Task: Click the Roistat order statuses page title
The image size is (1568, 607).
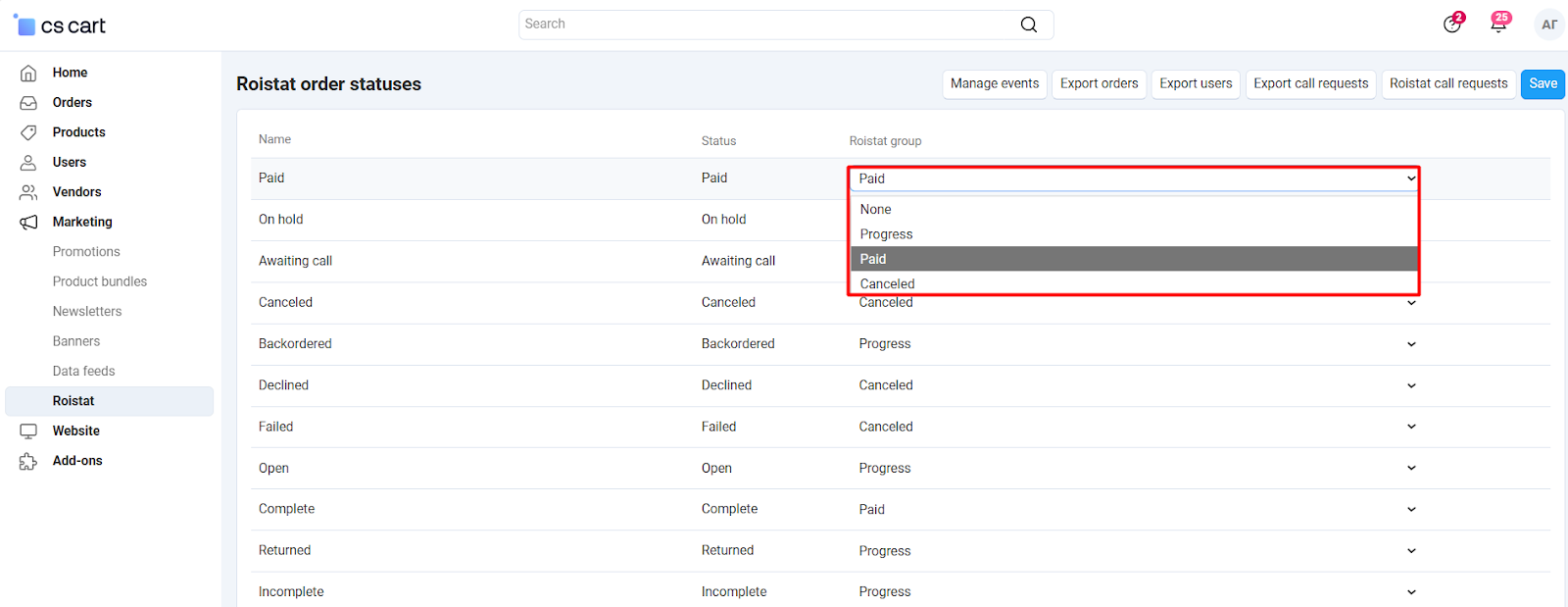Action: tap(328, 84)
